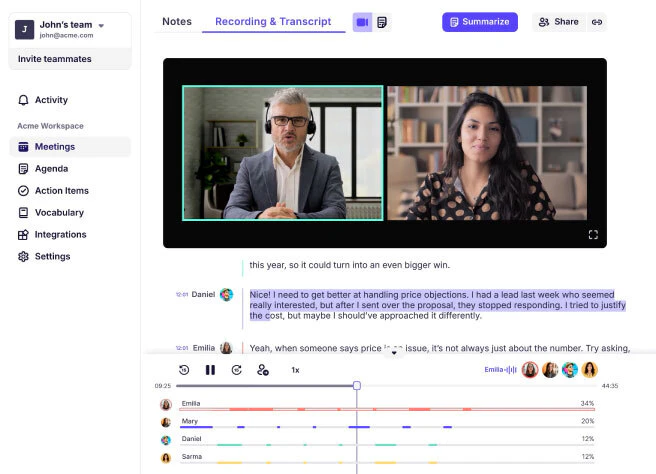Click the speaker filter icon in player
Viewport: 656px width, 474px height.
click(x=263, y=370)
